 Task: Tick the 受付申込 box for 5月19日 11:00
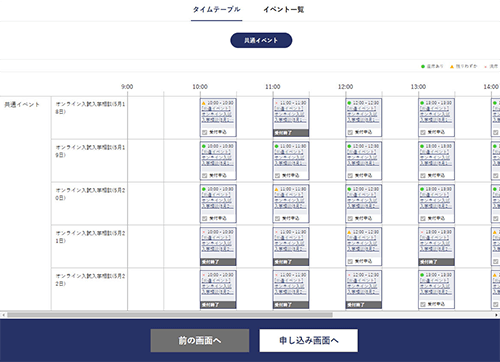coord(277,175)
